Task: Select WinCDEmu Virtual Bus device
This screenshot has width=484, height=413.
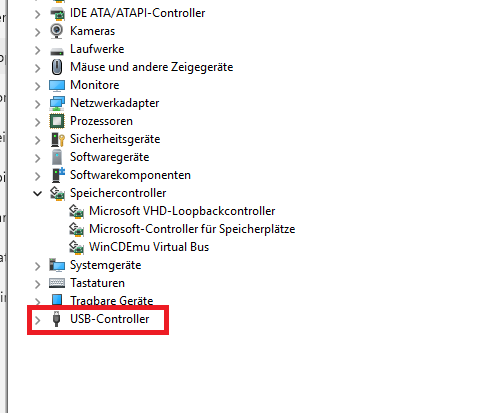Action: (149, 247)
